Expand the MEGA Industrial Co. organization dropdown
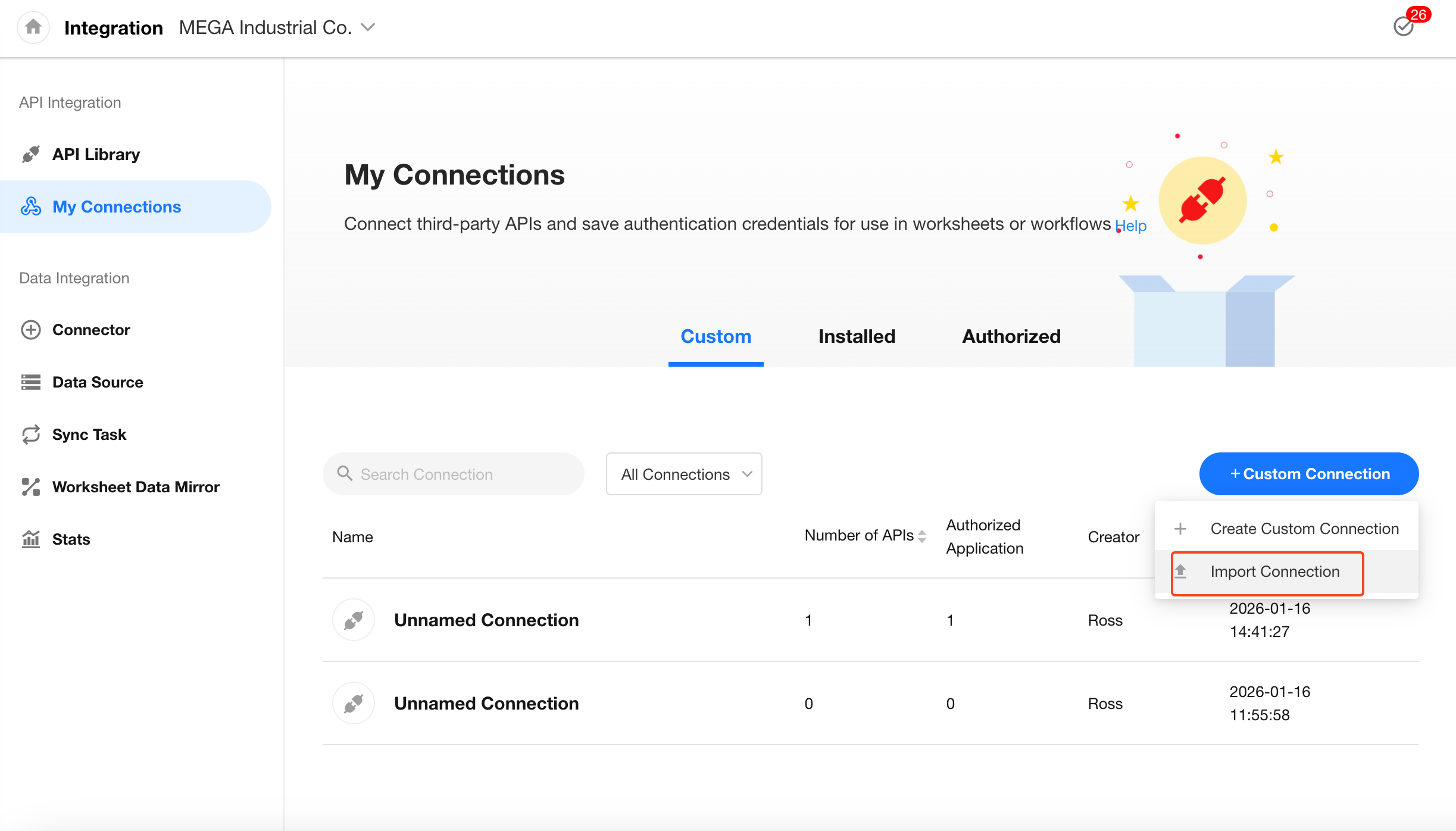This screenshot has height=831, width=1456. click(368, 27)
